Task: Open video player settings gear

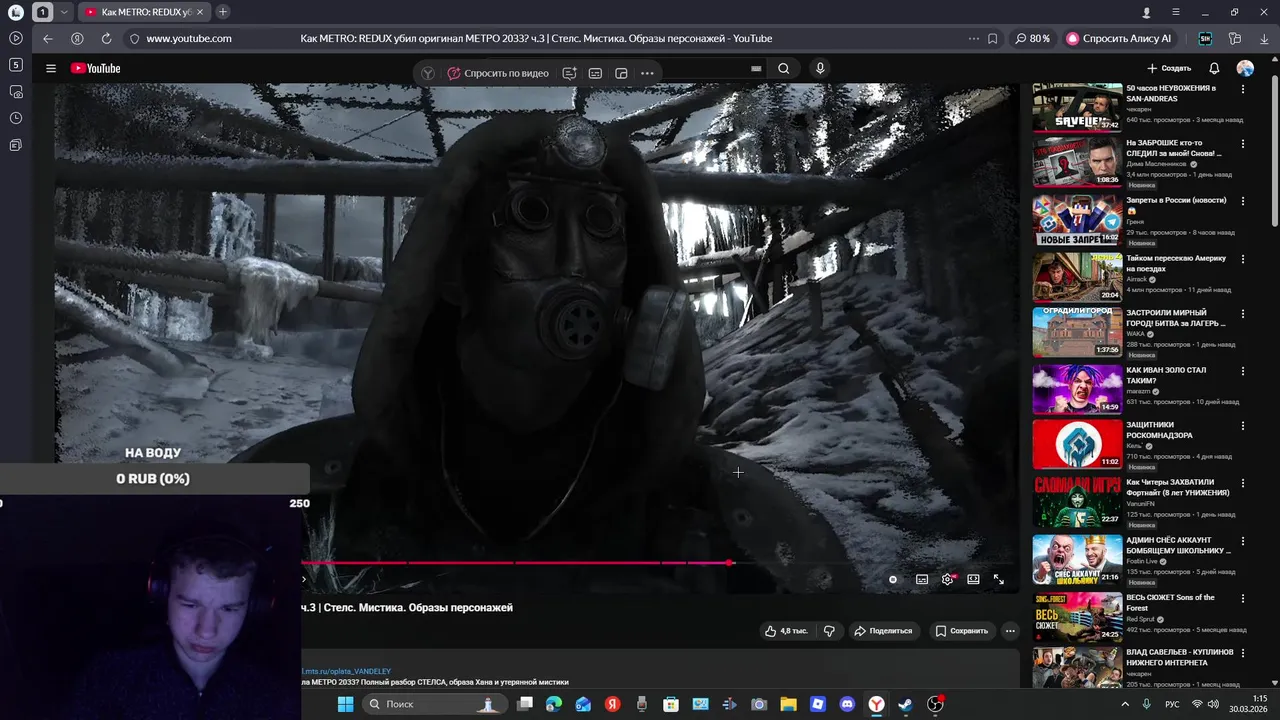Action: tap(947, 579)
